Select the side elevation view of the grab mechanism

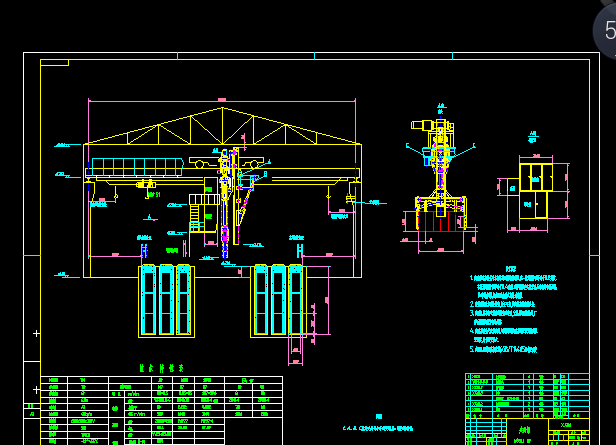click(x=440, y=177)
